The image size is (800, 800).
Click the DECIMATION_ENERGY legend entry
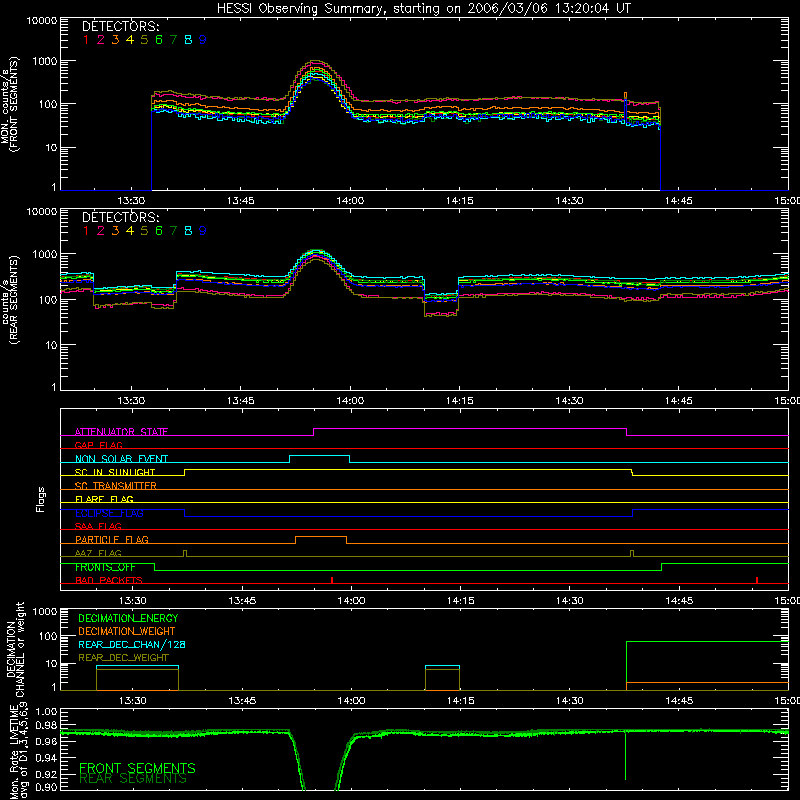point(128,618)
